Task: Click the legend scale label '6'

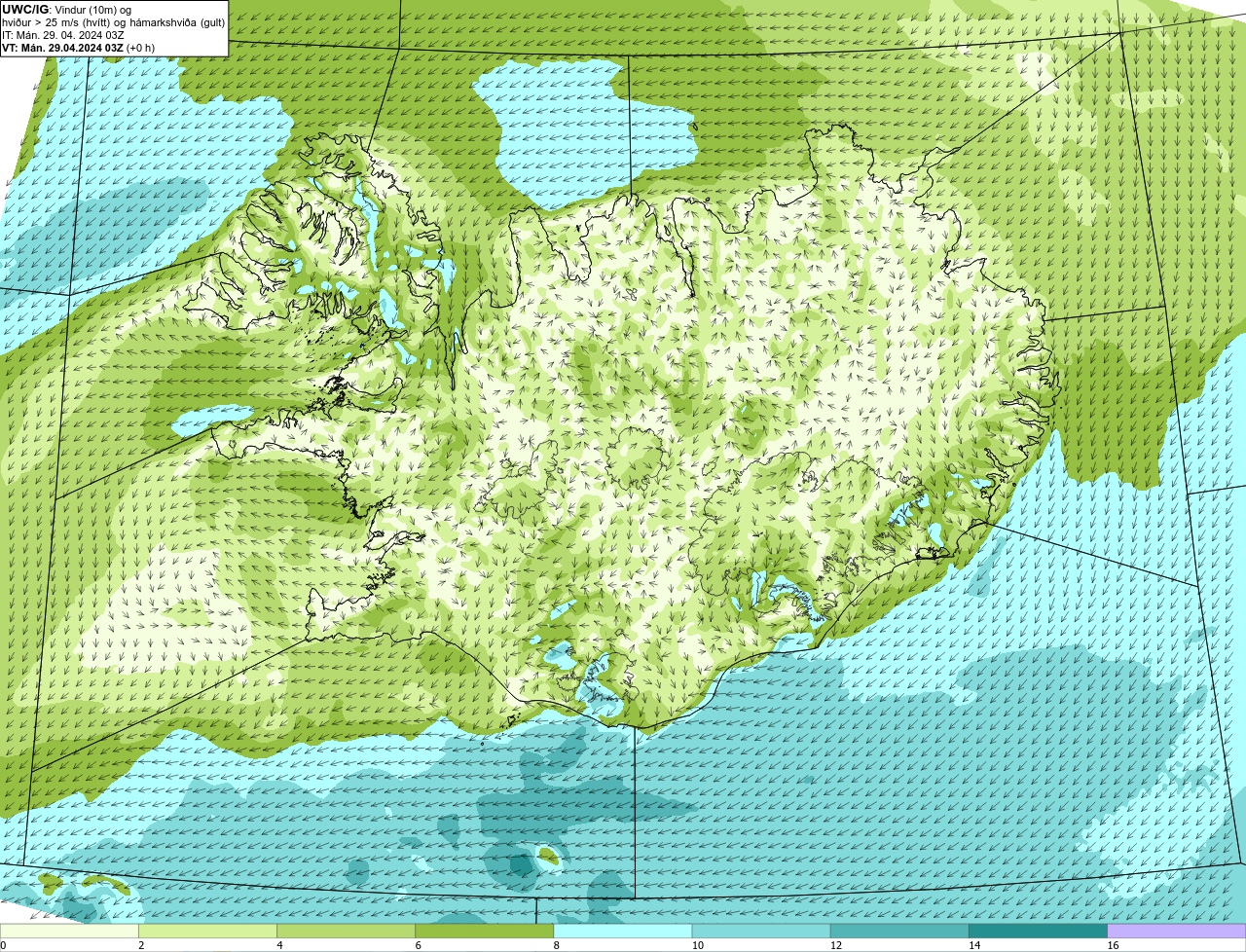Action: tap(419, 945)
